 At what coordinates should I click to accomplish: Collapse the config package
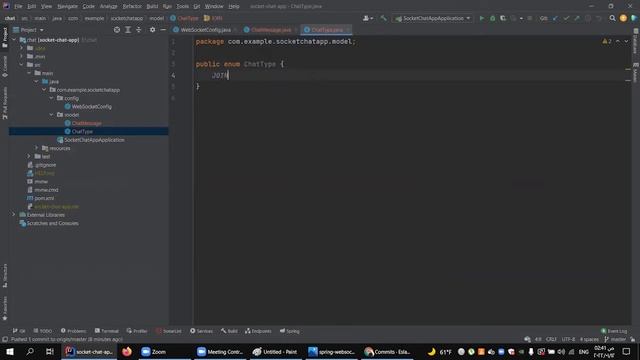[52, 98]
